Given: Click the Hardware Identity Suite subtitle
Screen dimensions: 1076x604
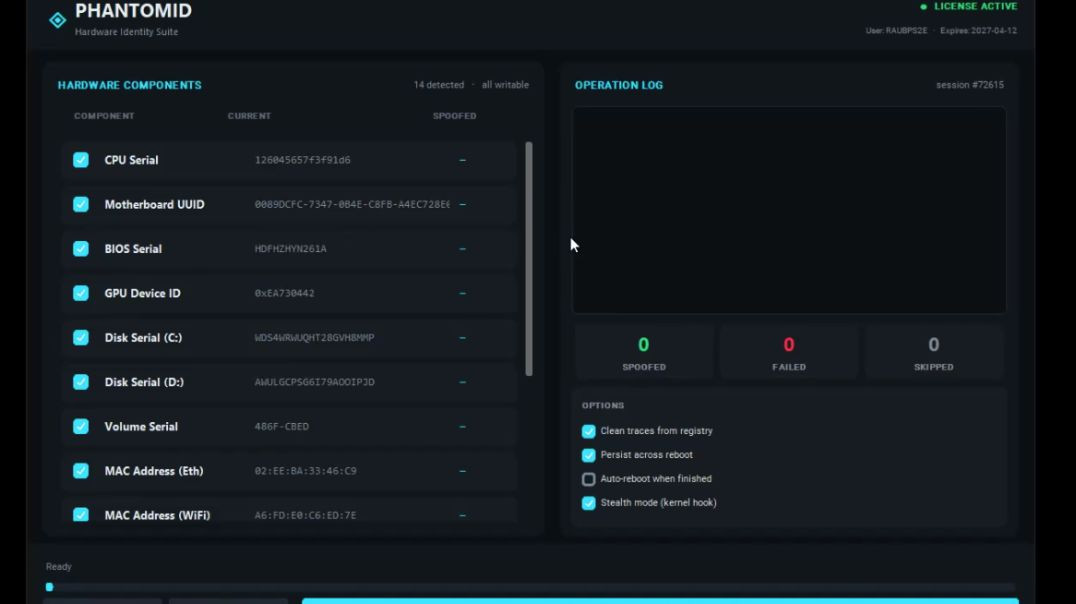Looking at the screenshot, I should (126, 32).
